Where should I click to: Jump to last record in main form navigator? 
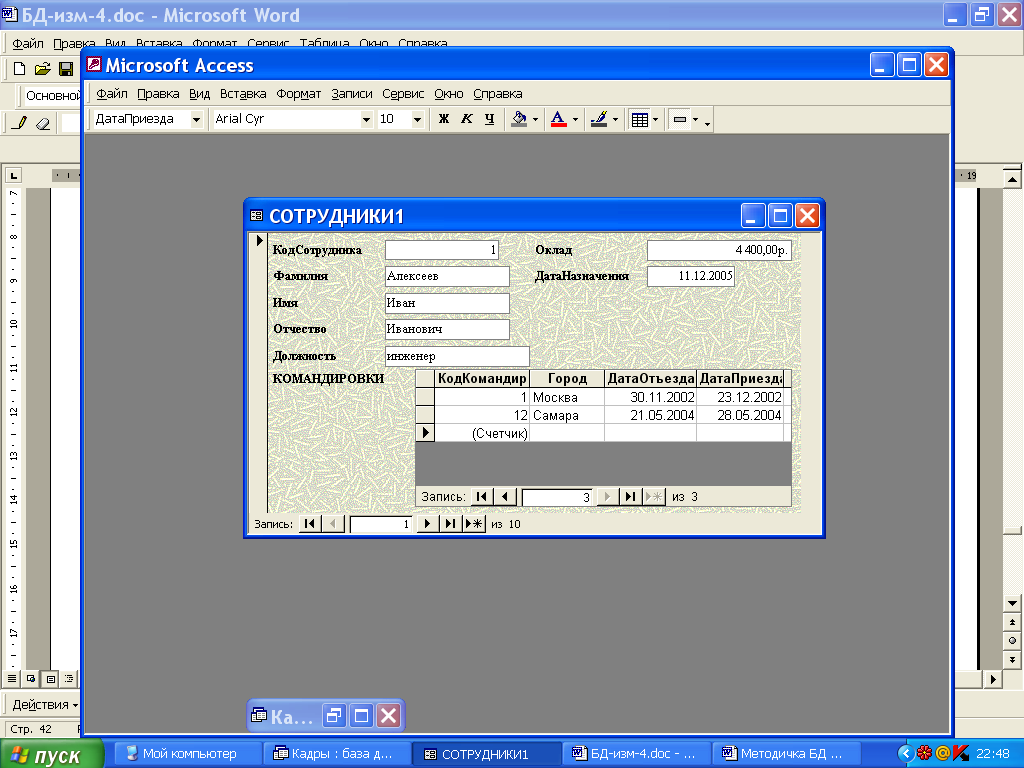450,523
